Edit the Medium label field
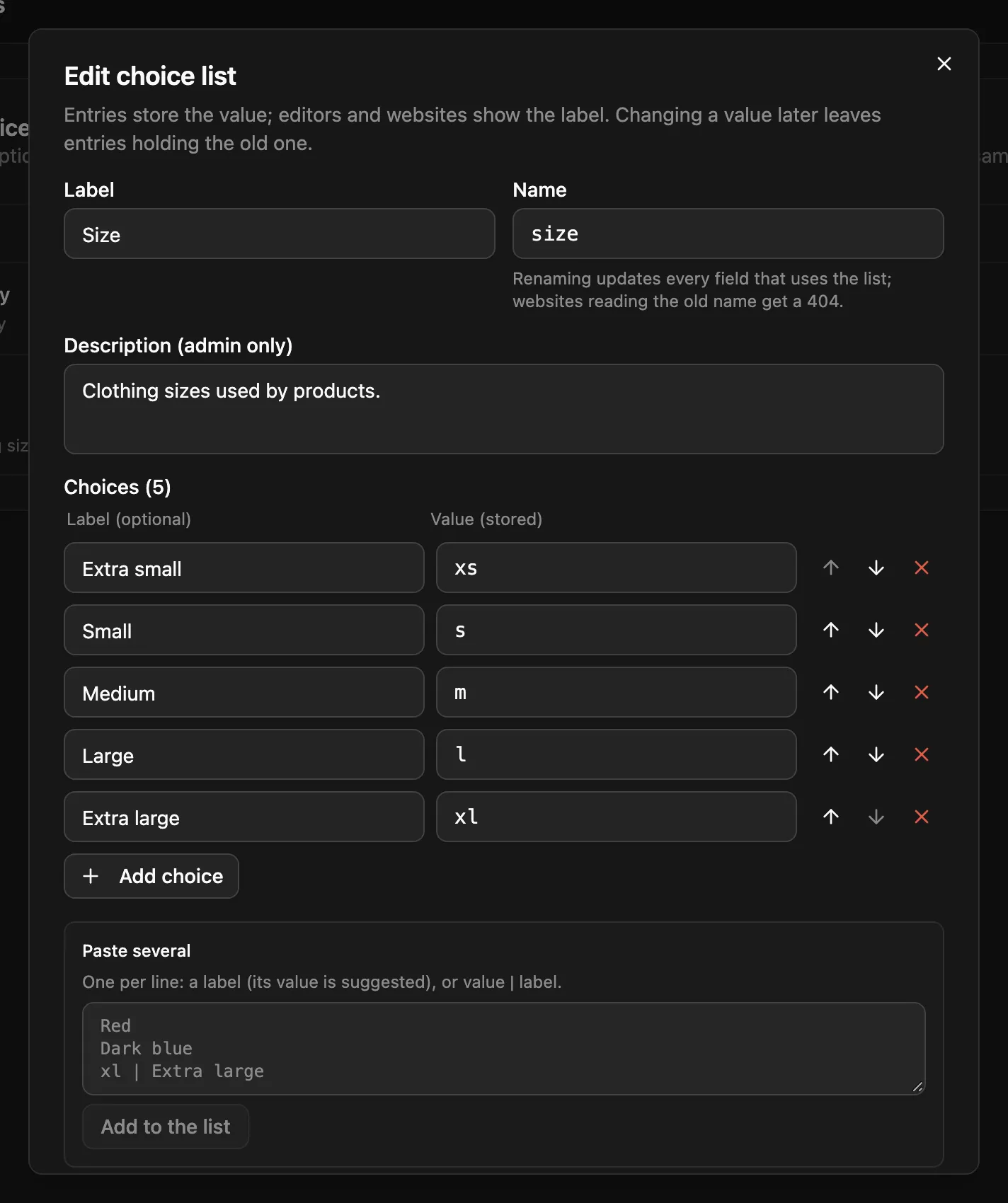This screenshot has height=1203, width=1008. (x=244, y=692)
